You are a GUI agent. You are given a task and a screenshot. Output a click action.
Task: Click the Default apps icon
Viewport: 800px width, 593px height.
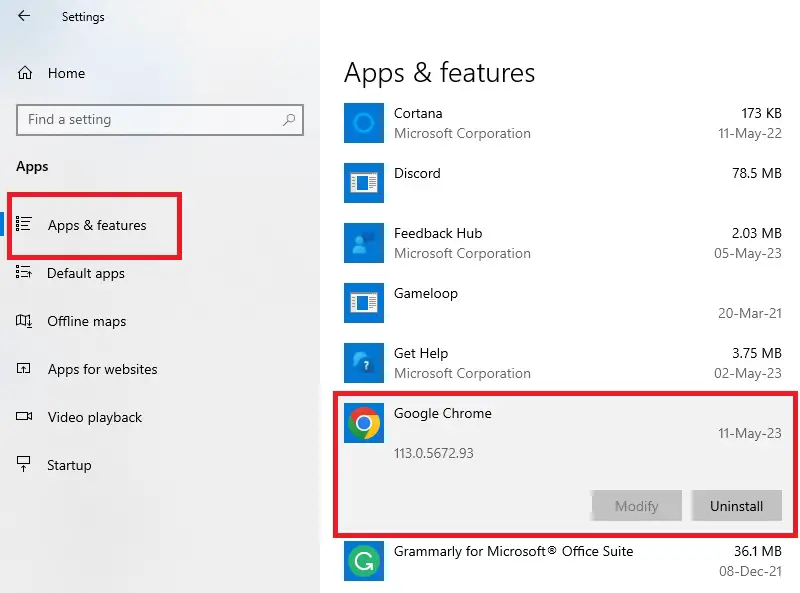[x=23, y=272]
